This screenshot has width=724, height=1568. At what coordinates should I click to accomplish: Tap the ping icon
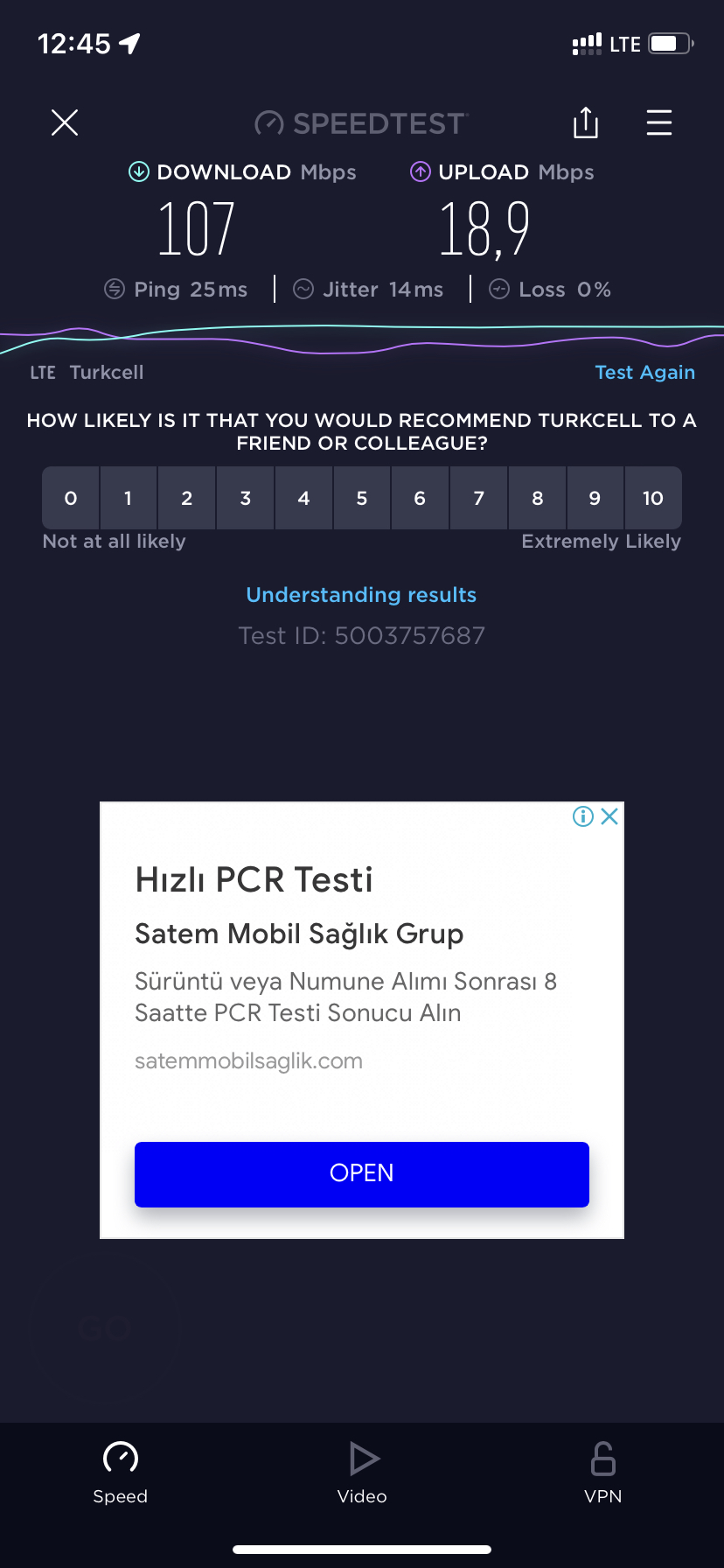coord(115,289)
